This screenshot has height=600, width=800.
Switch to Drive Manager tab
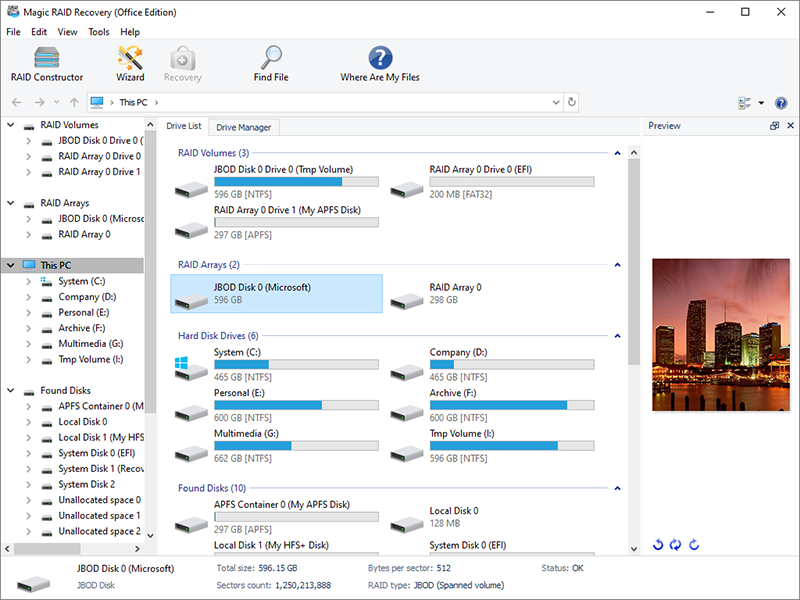[243, 128]
